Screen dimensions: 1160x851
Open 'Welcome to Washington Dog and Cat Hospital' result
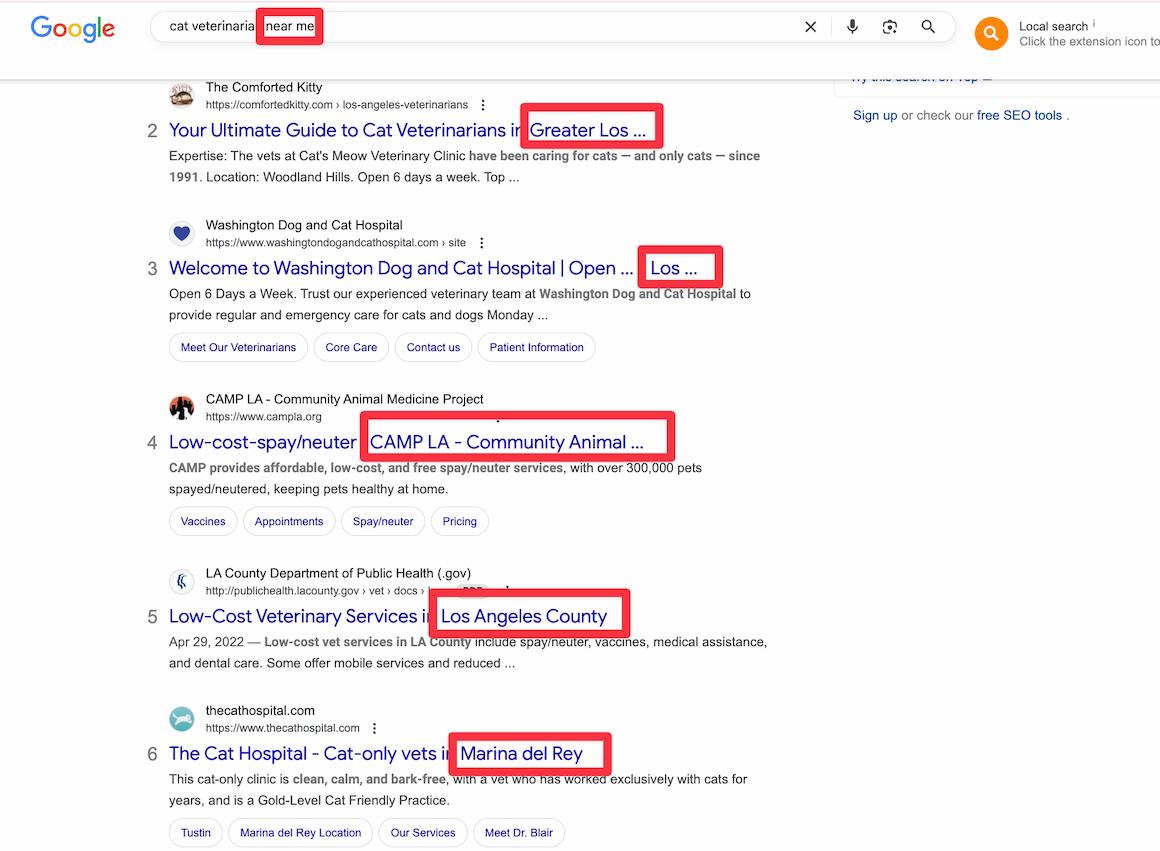point(433,268)
